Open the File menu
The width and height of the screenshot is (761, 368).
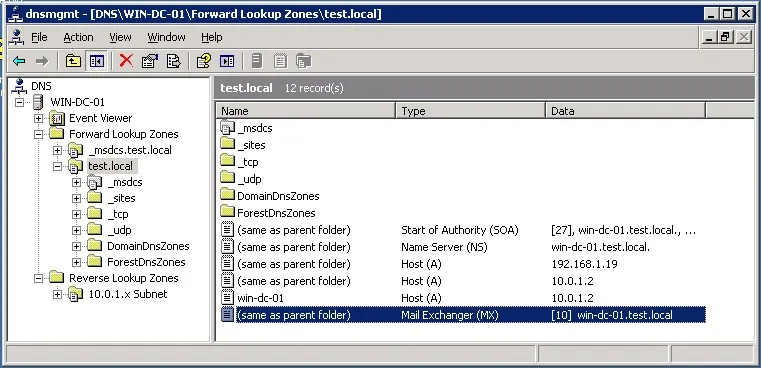[x=39, y=37]
